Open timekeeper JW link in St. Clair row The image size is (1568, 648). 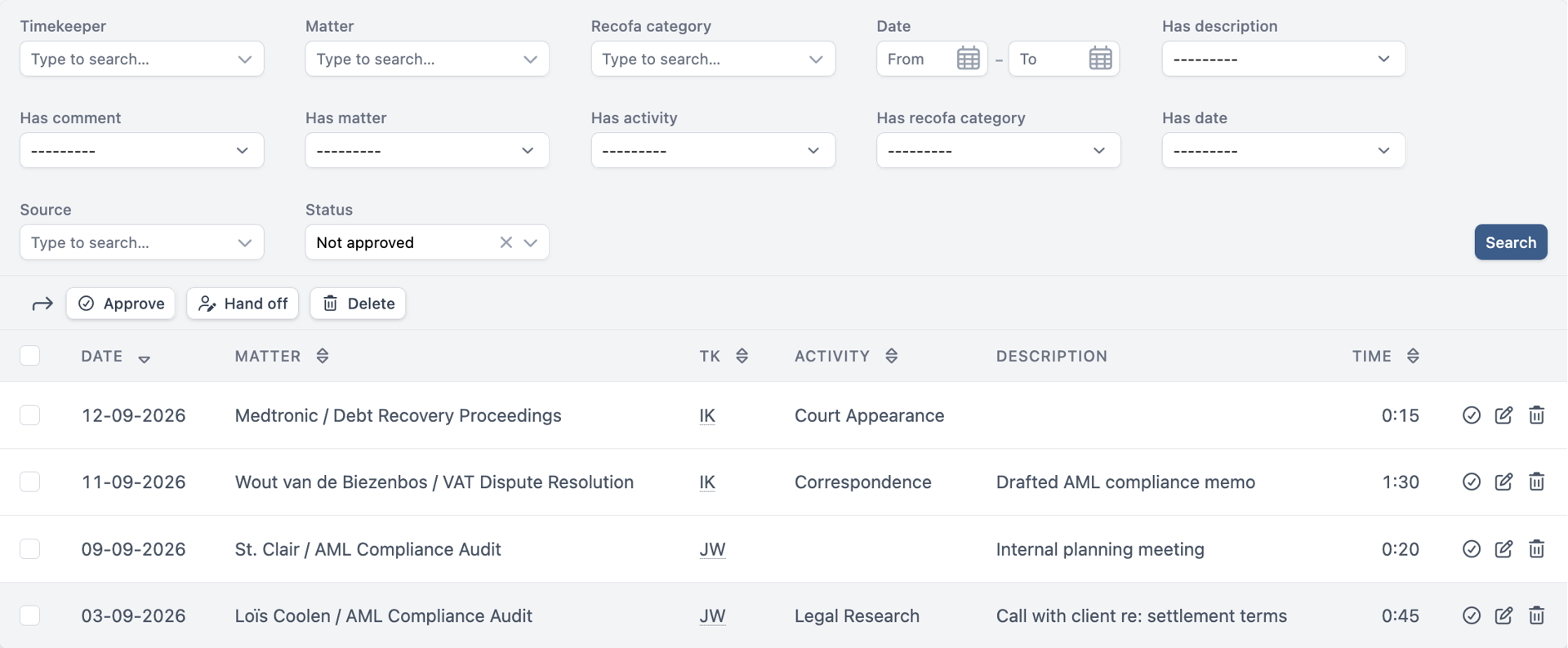pos(712,549)
